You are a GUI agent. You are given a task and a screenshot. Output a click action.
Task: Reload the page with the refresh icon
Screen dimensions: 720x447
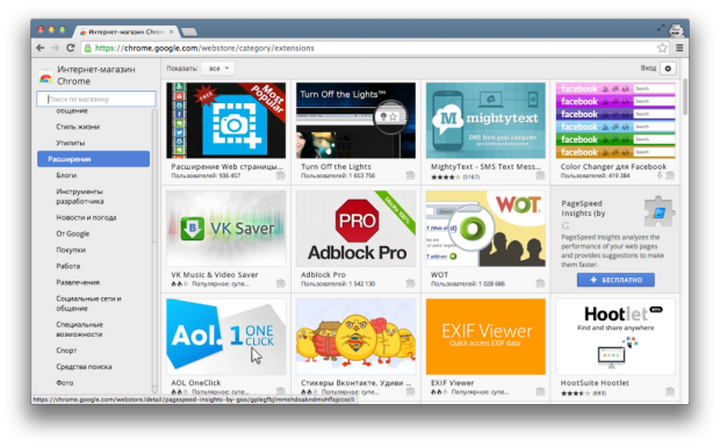click(x=70, y=48)
